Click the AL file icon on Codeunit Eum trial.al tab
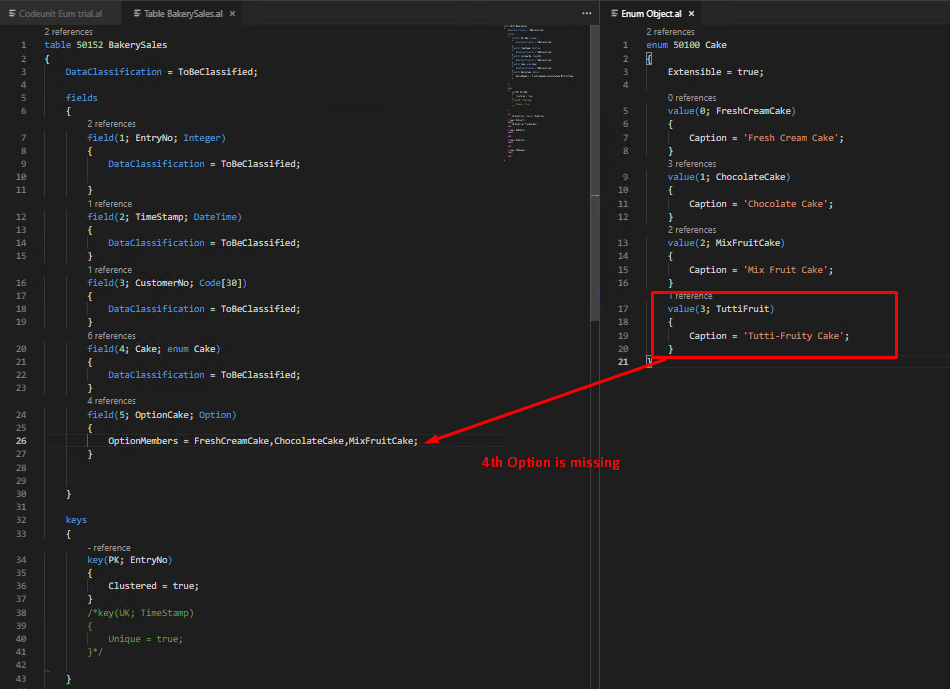The image size is (950, 689). click(x=14, y=14)
